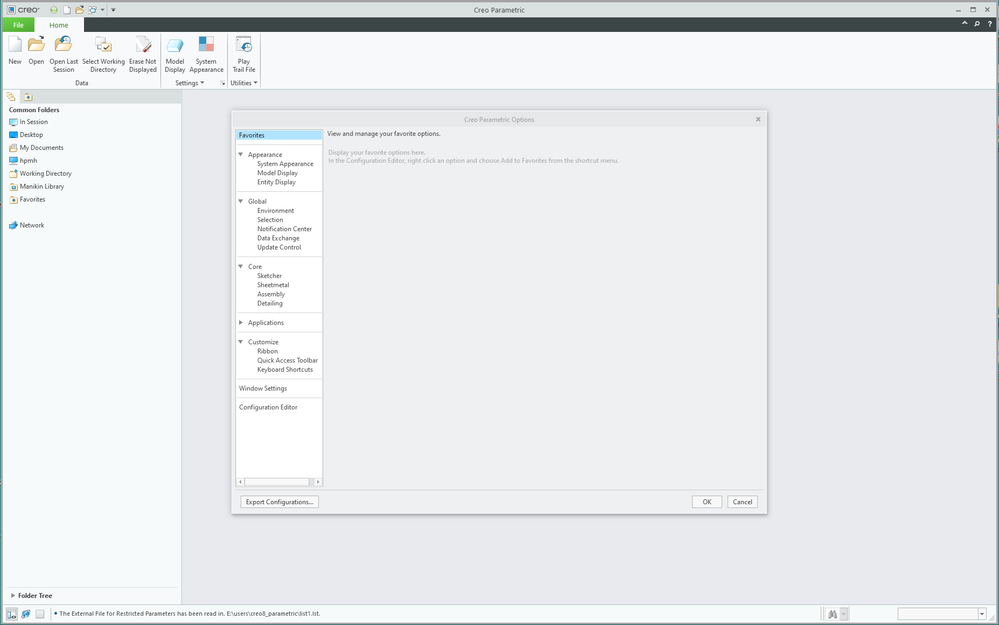
Task: Collapse the Appearance section arrow
Action: click(241, 154)
